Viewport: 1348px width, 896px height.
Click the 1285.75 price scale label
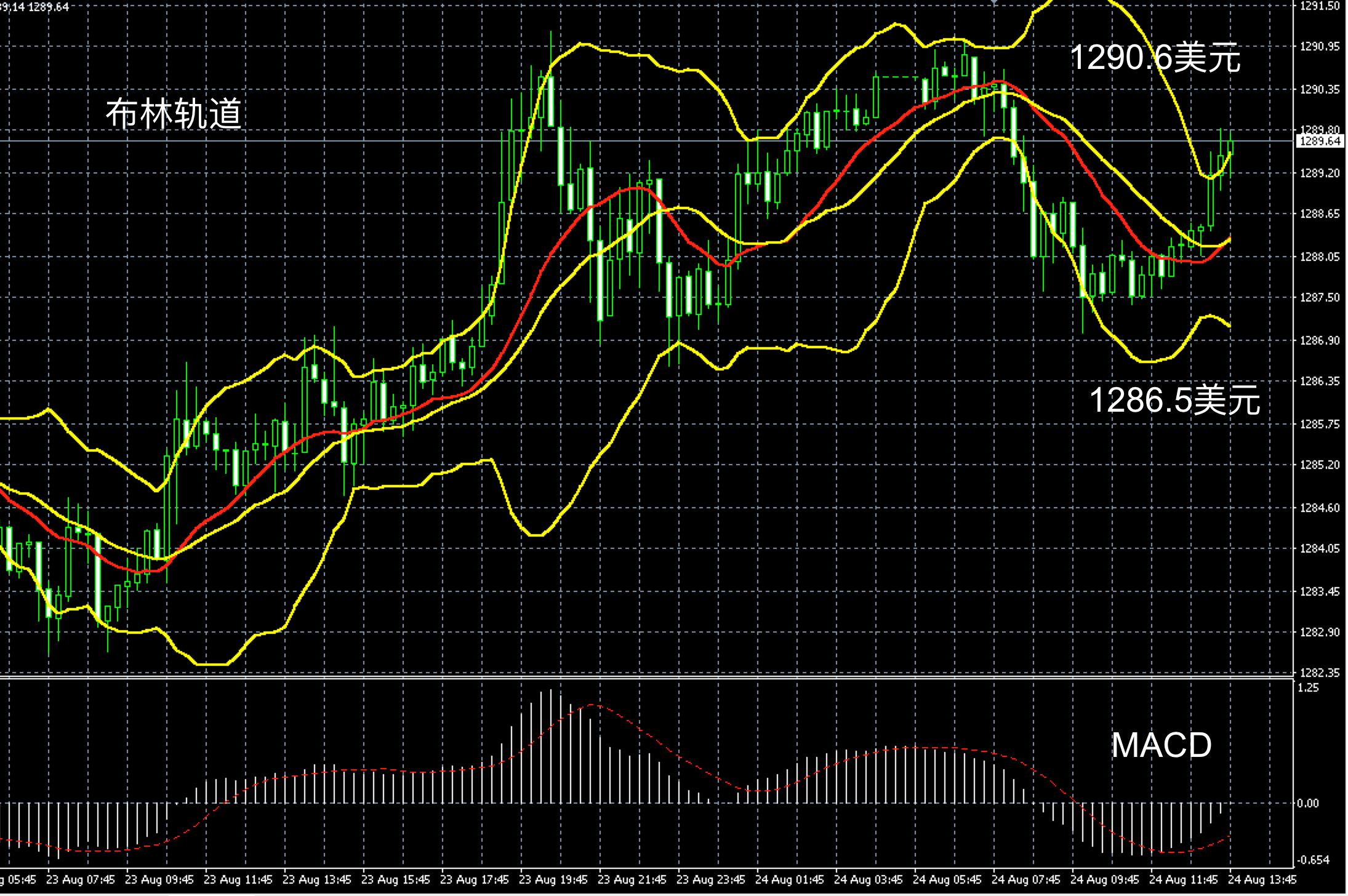(1319, 424)
